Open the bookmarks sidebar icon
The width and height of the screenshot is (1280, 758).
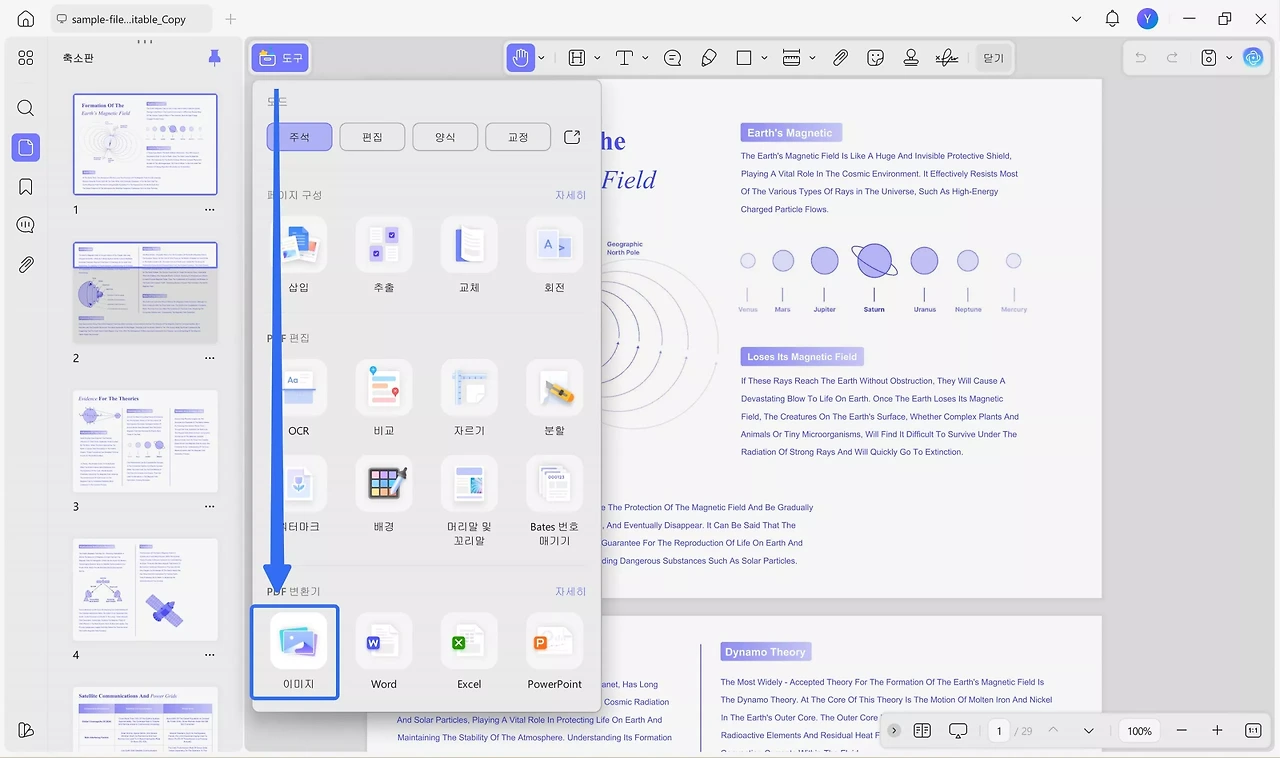click(26, 187)
